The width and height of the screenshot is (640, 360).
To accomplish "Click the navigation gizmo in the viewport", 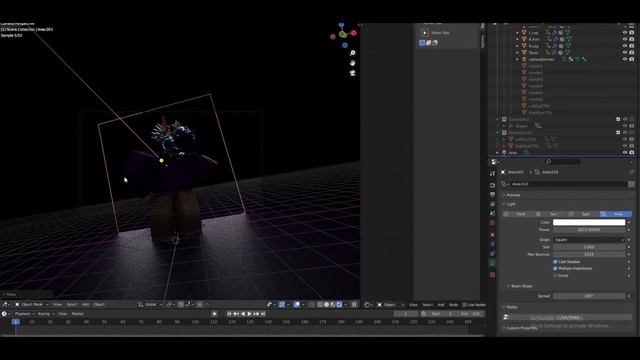I will coord(343,35).
